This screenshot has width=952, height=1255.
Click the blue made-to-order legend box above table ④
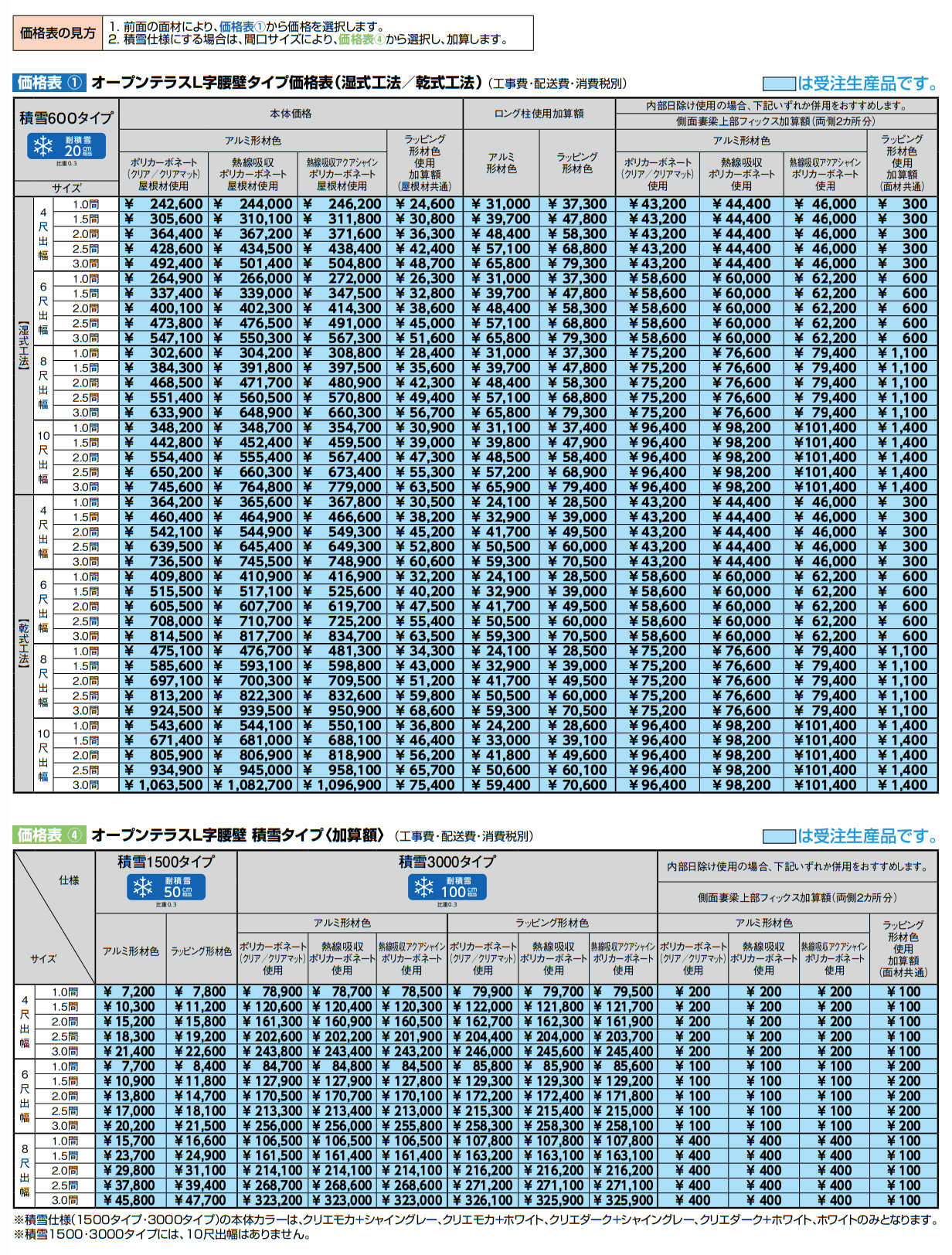[778, 836]
